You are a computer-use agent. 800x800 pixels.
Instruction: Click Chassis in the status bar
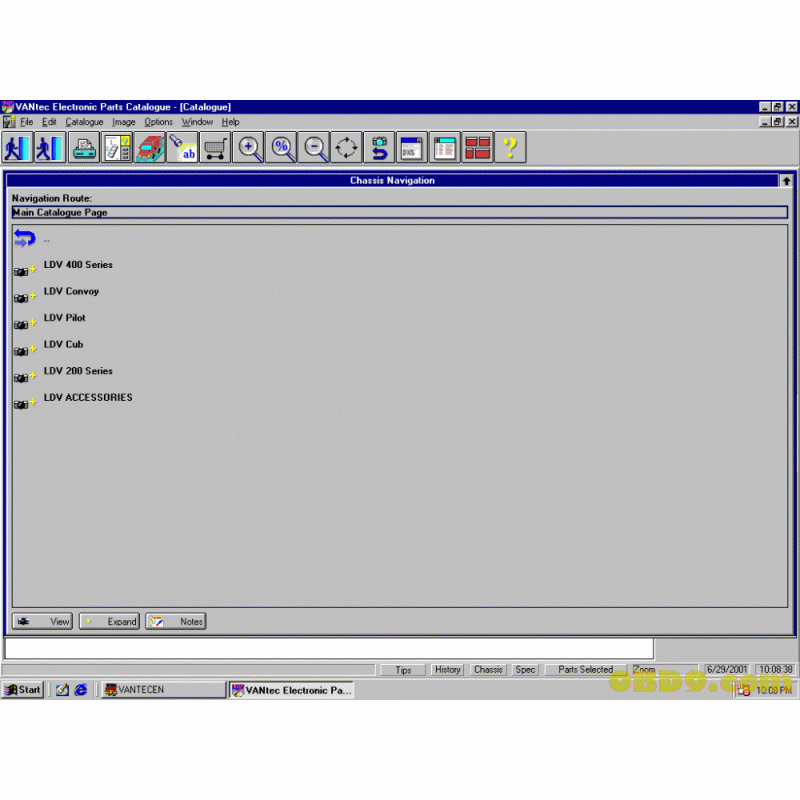tap(488, 669)
